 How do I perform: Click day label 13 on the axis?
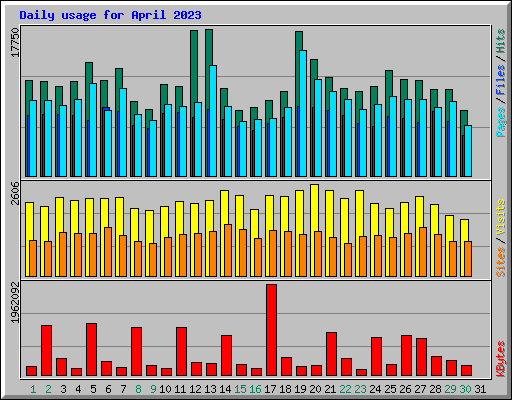210,389
